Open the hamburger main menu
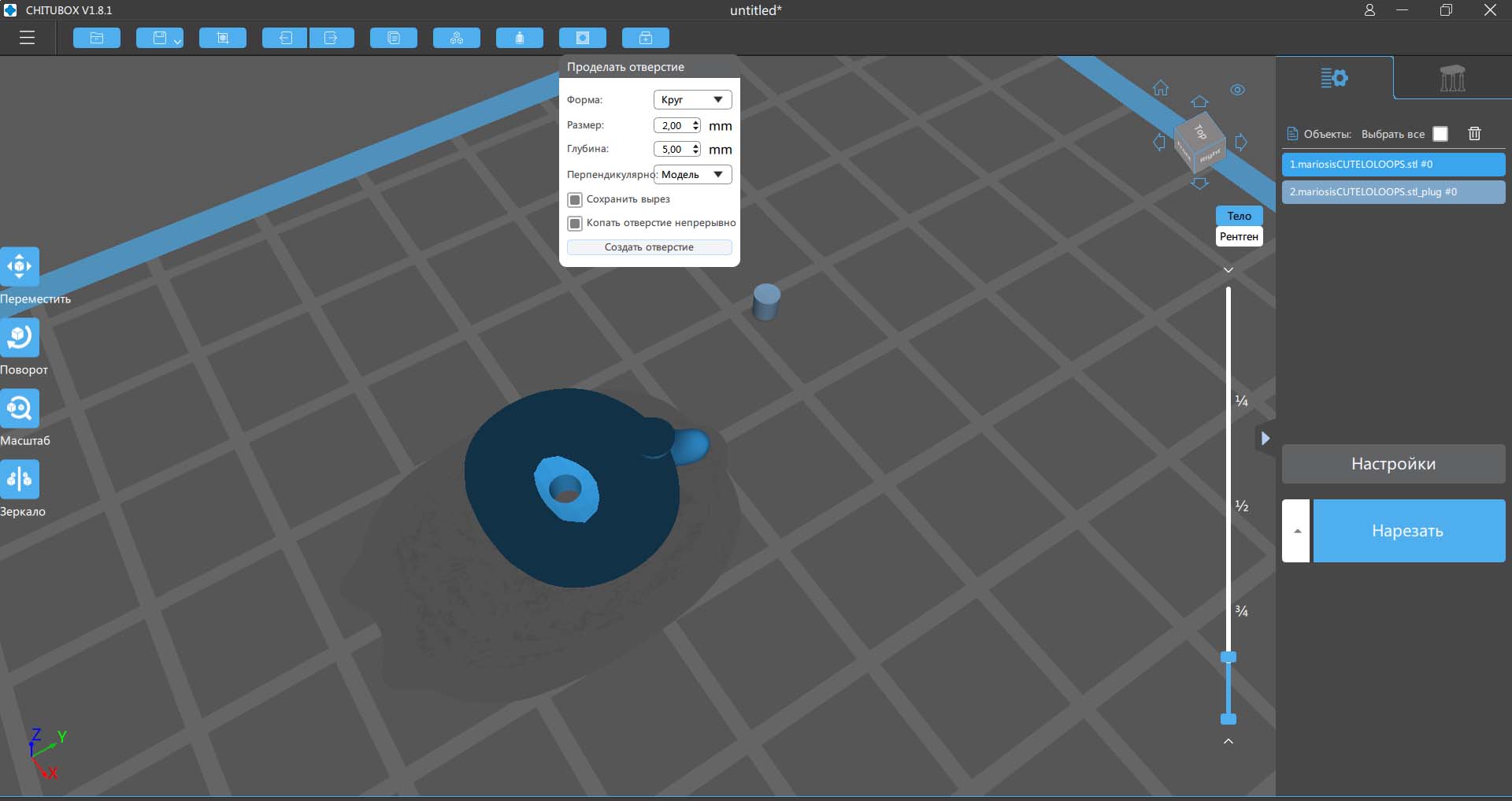The height and width of the screenshot is (801, 1512). (27, 38)
